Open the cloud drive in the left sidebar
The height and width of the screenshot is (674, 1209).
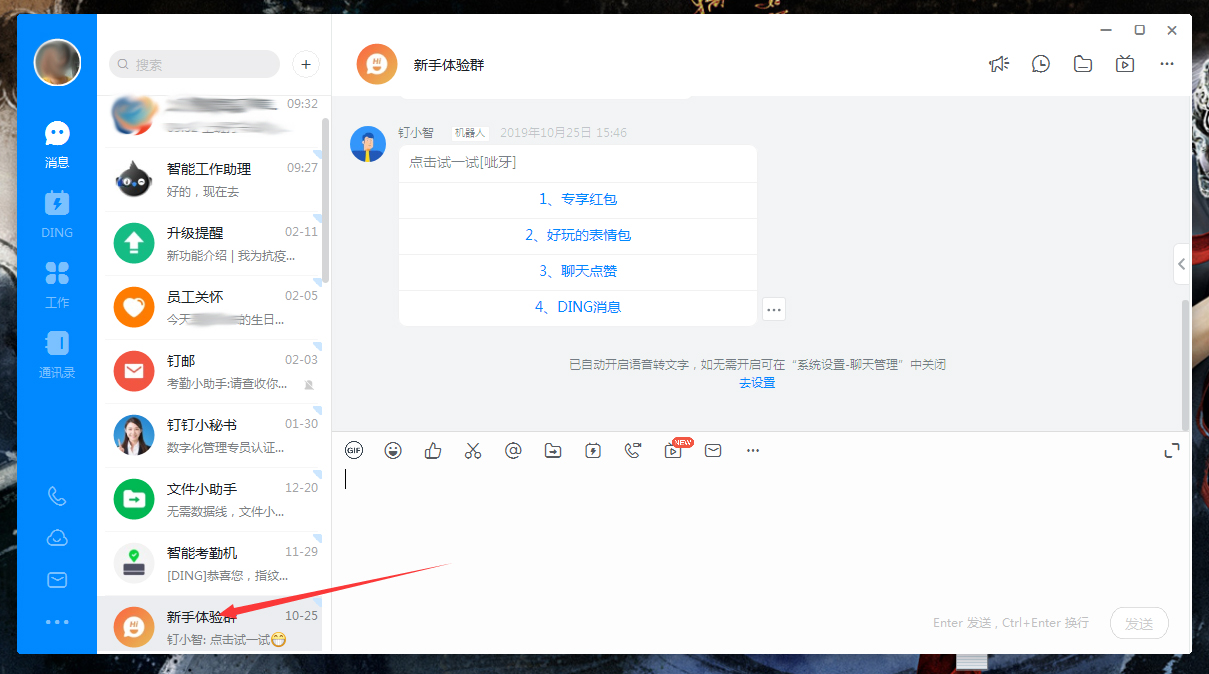[x=57, y=537]
